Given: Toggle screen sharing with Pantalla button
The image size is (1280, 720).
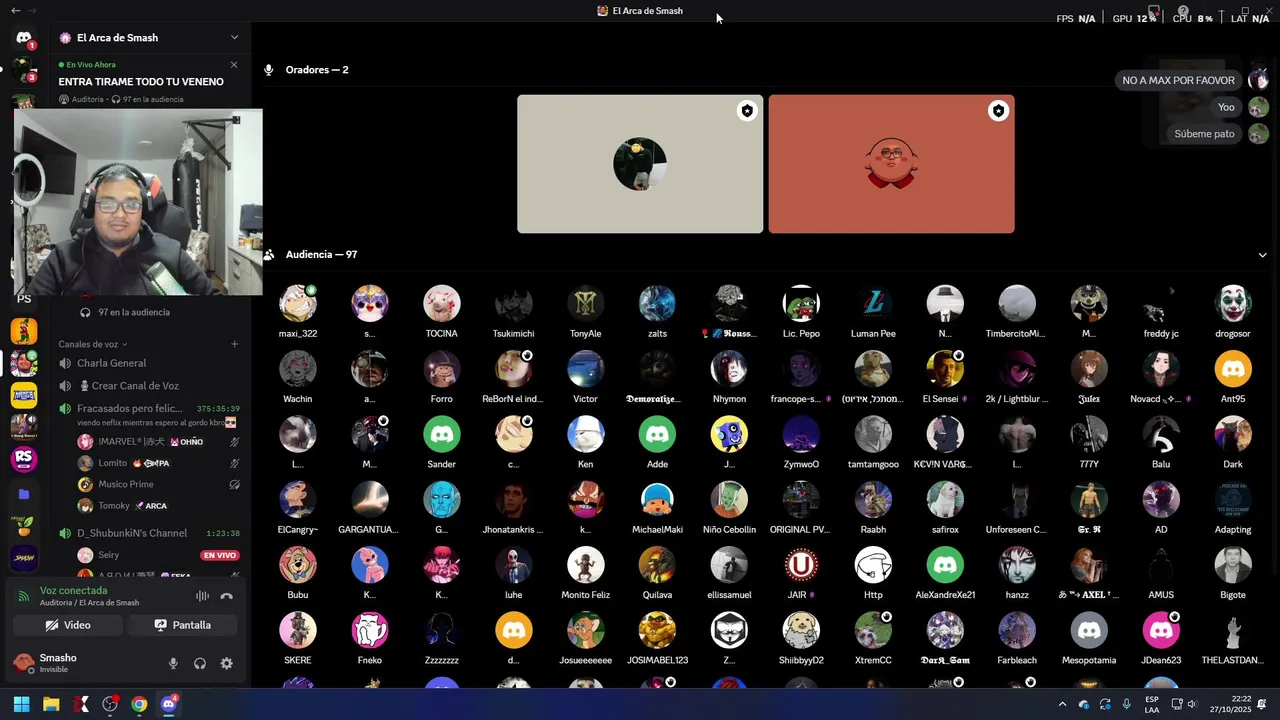Looking at the screenshot, I should [182, 625].
